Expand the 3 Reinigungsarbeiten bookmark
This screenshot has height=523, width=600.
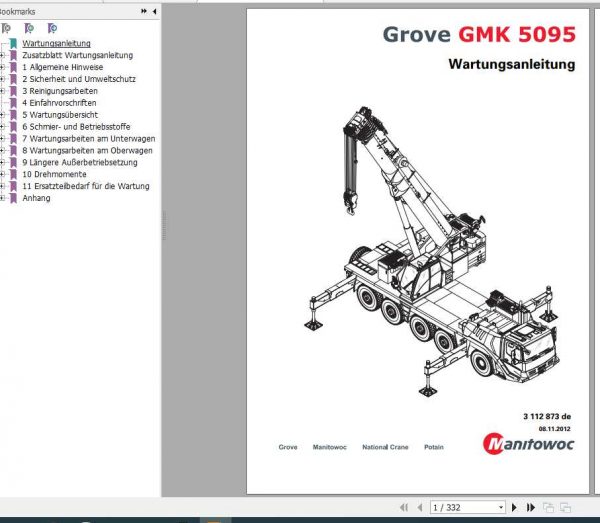pos(2,91)
